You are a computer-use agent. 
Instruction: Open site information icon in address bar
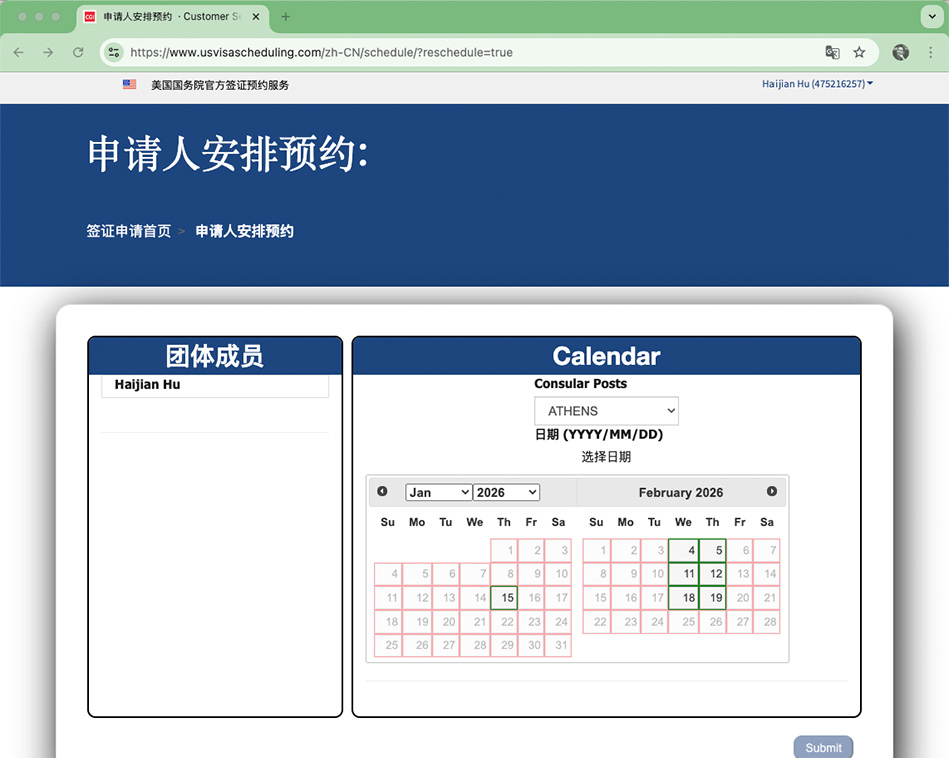tap(114, 52)
